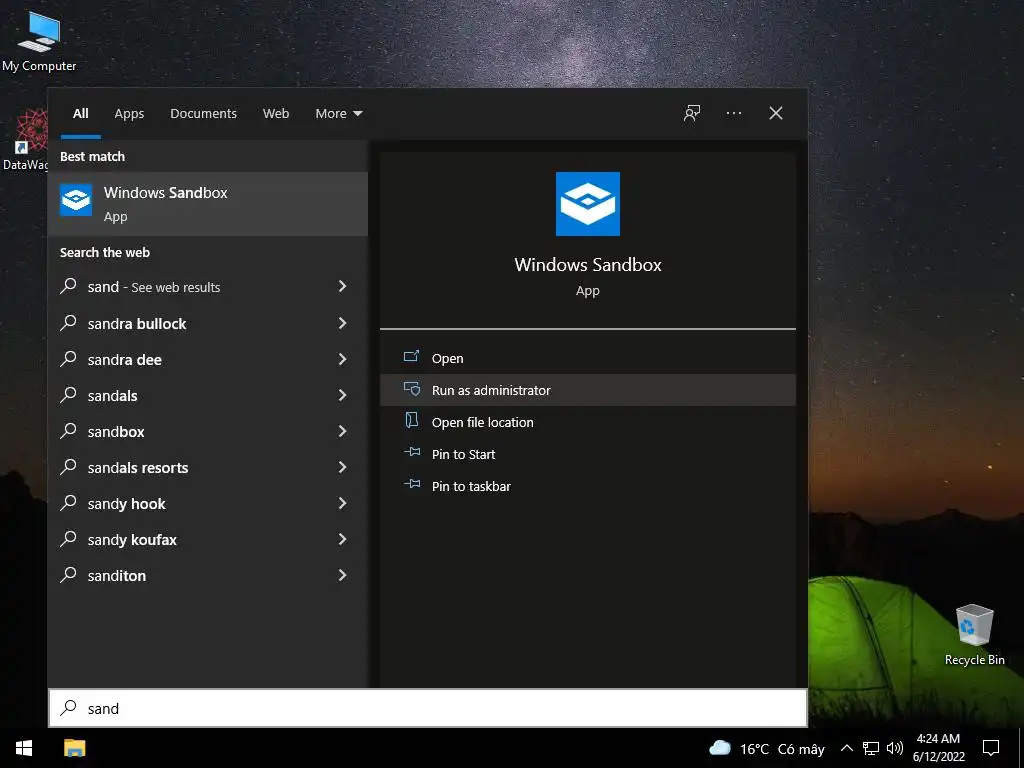Click the volume speaker icon in tray
The image size is (1024, 768).
pos(895,748)
